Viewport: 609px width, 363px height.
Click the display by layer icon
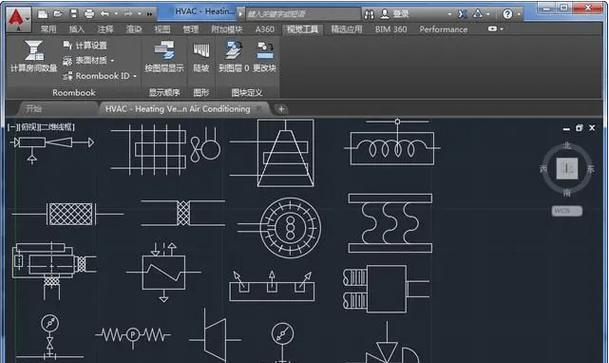pos(164,50)
